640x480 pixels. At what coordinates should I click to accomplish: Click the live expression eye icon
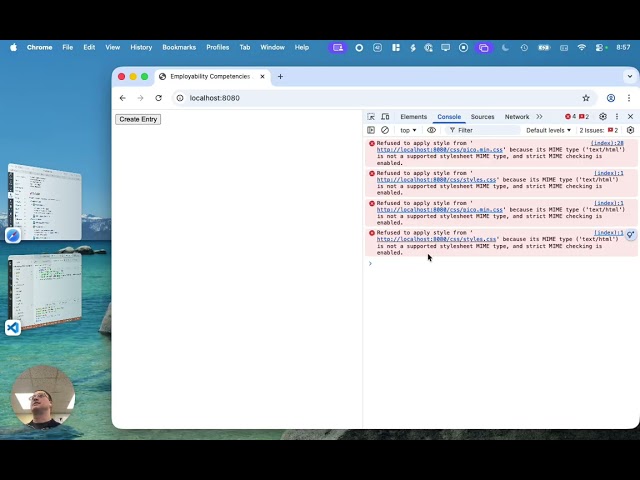[x=432, y=130]
